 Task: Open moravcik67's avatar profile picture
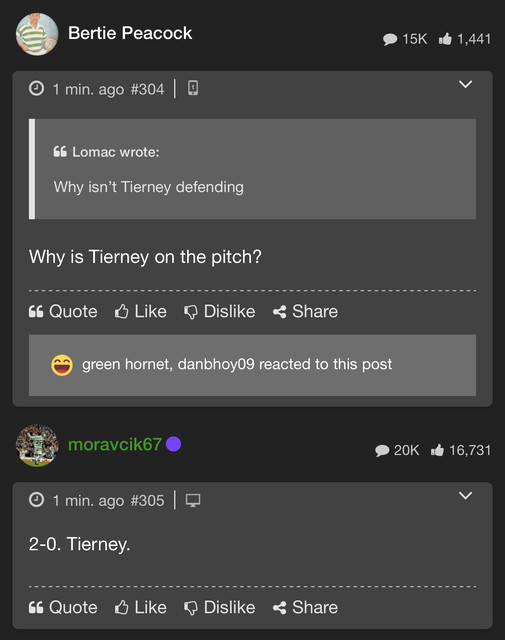pos(37,445)
